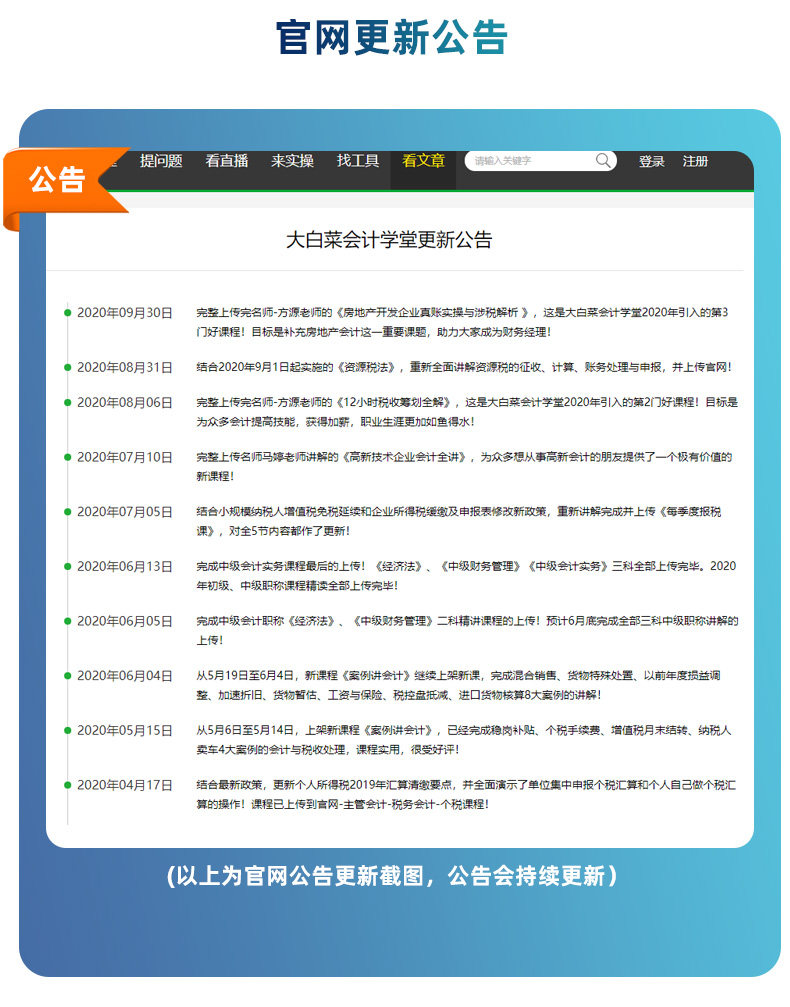This screenshot has height=1007, width=790.
Task: Click the announcement about 中级会计实务课程最后的上传
Action: (466, 576)
